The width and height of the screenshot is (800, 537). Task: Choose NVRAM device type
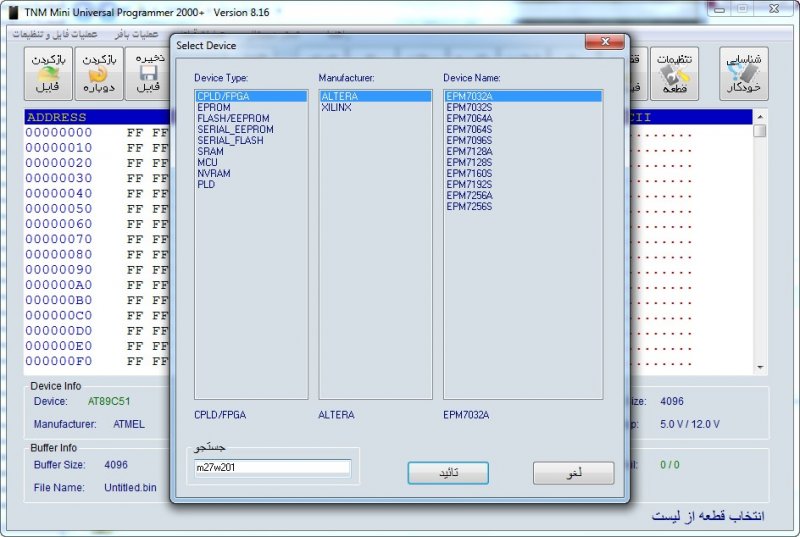point(214,173)
